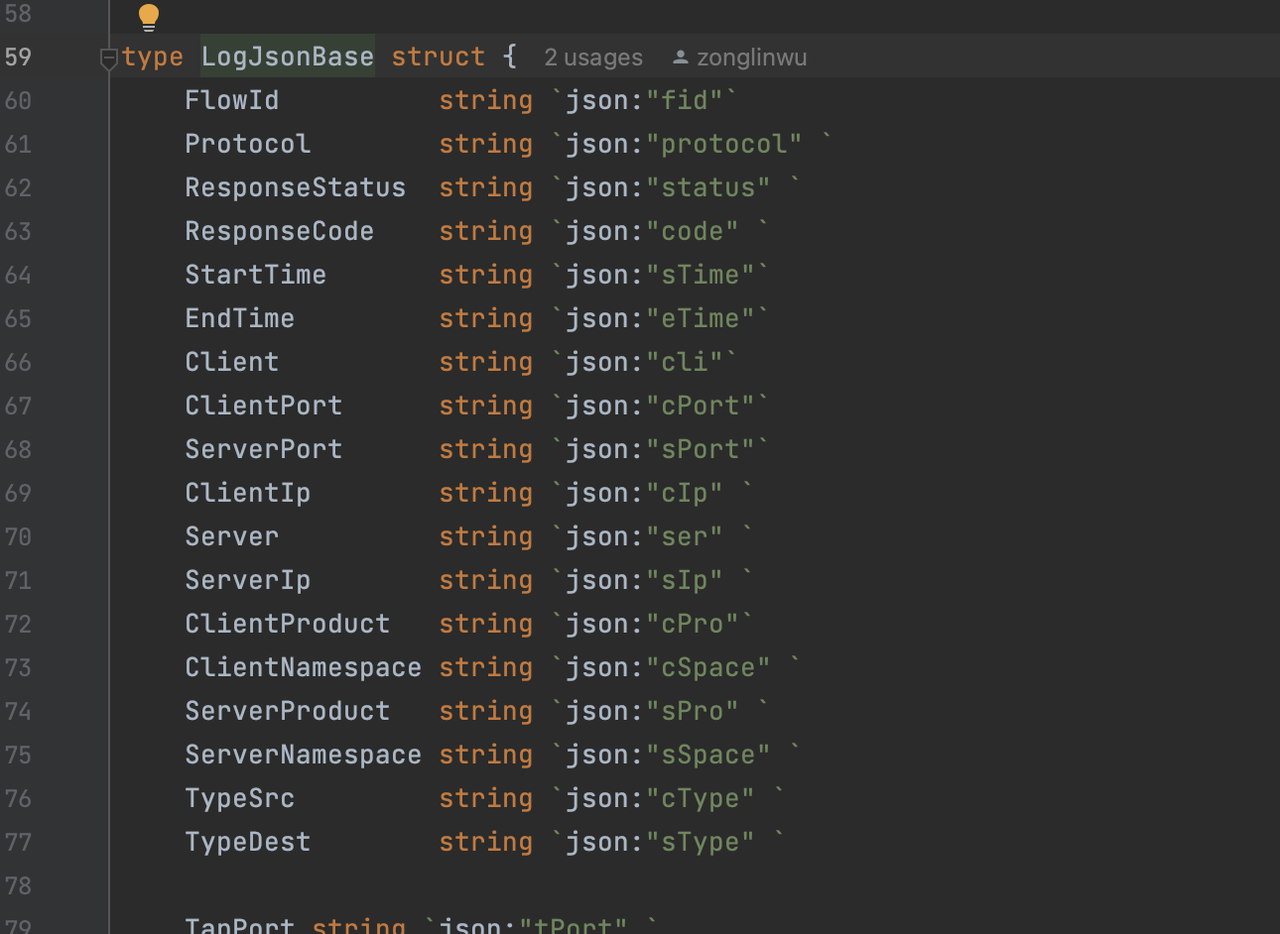Click the "sIp" json tag value
The width and height of the screenshot is (1280, 934).
click(685, 580)
